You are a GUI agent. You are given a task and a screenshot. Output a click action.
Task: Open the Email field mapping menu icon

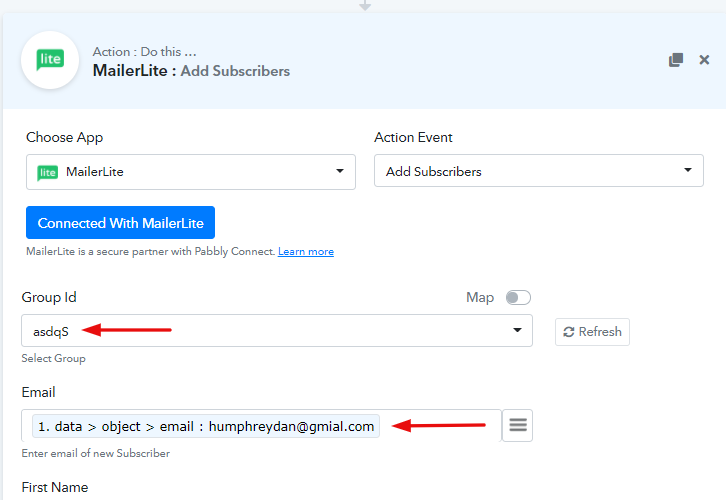(x=518, y=425)
